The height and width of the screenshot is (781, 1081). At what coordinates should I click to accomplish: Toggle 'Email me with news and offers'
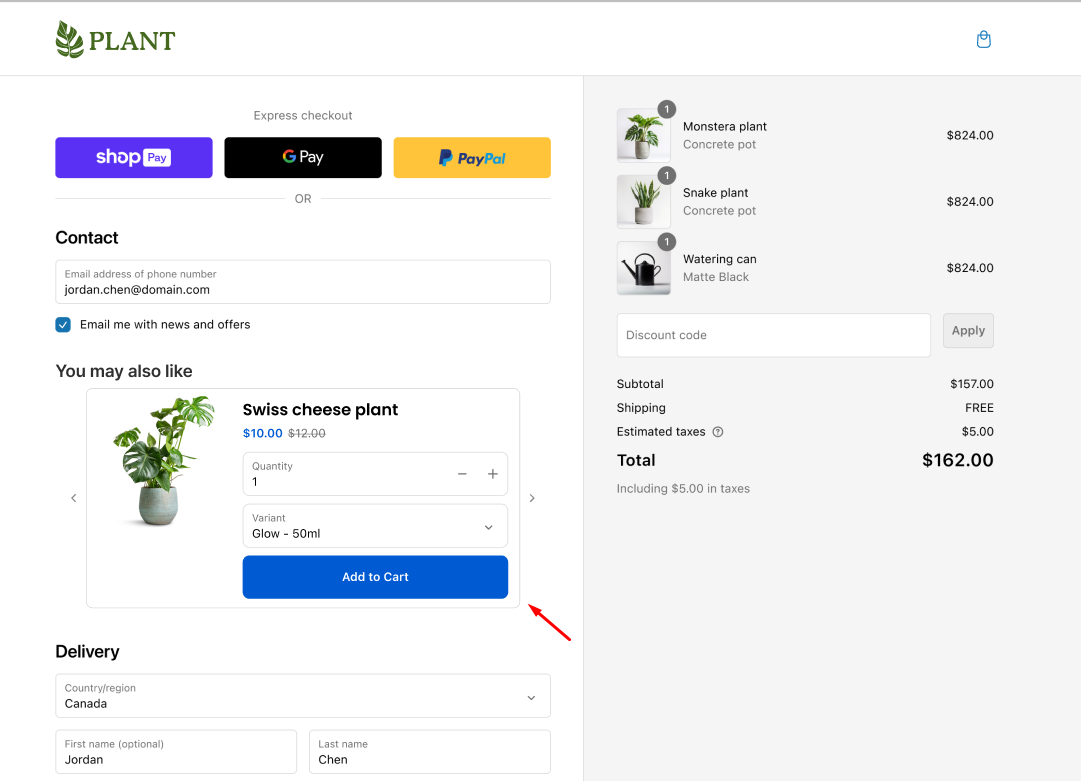63,325
